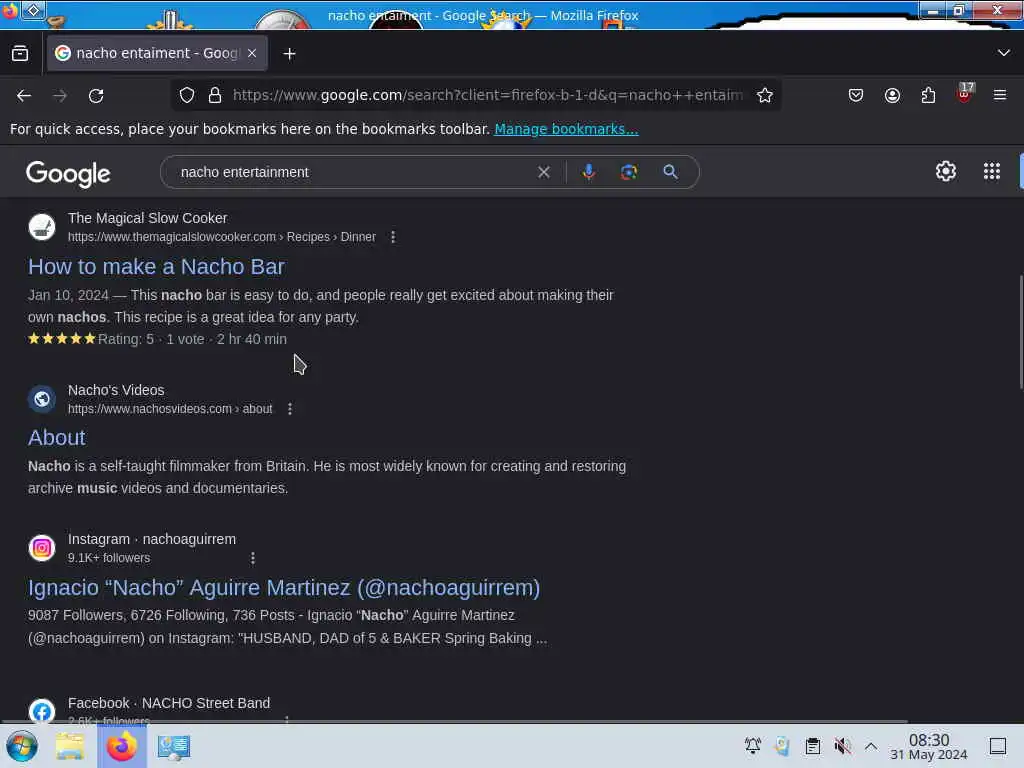
Task: Open the clipboard tray icon
Action: (812, 746)
